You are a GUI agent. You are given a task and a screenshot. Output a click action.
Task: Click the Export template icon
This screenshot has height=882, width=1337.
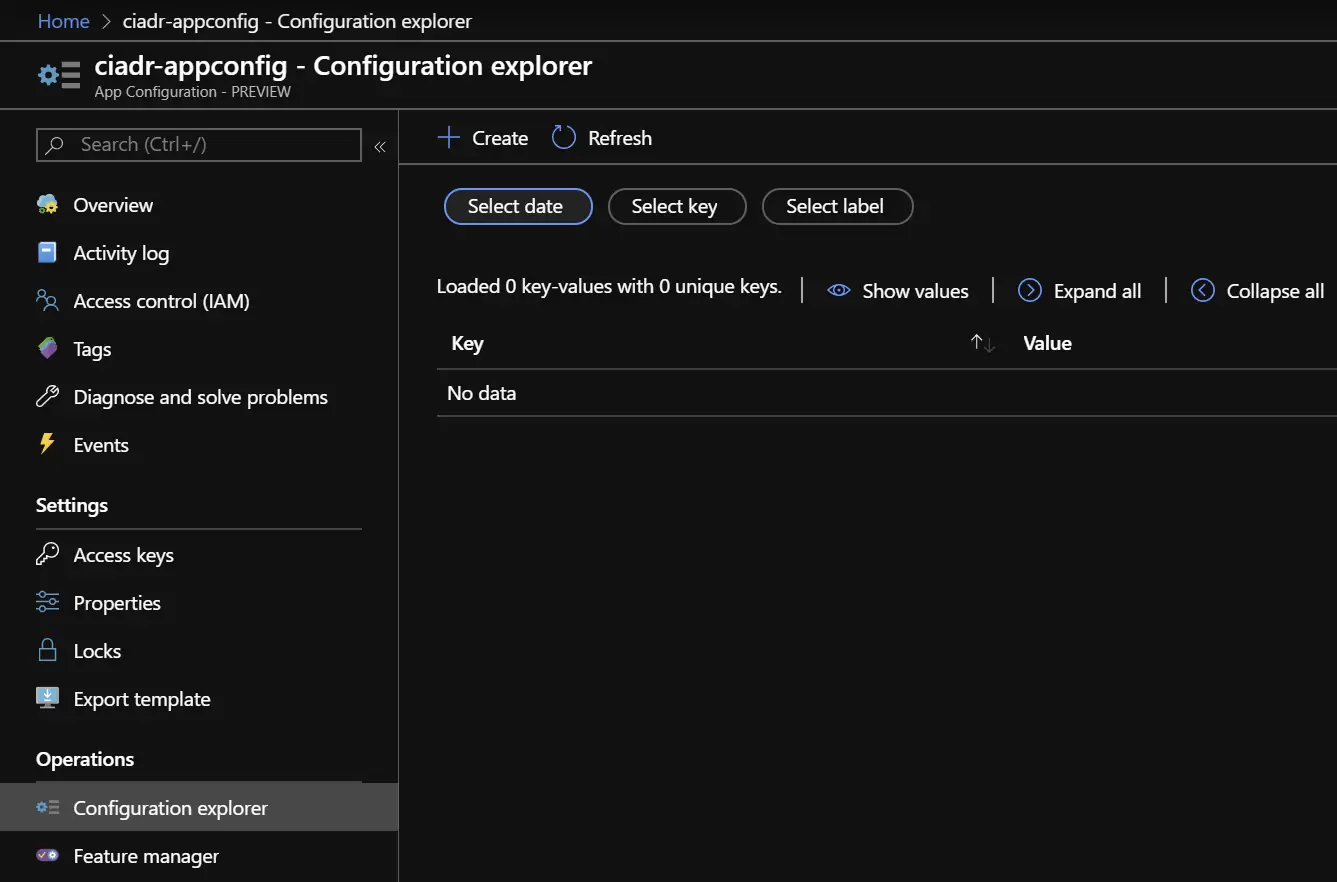pyautogui.click(x=47, y=698)
